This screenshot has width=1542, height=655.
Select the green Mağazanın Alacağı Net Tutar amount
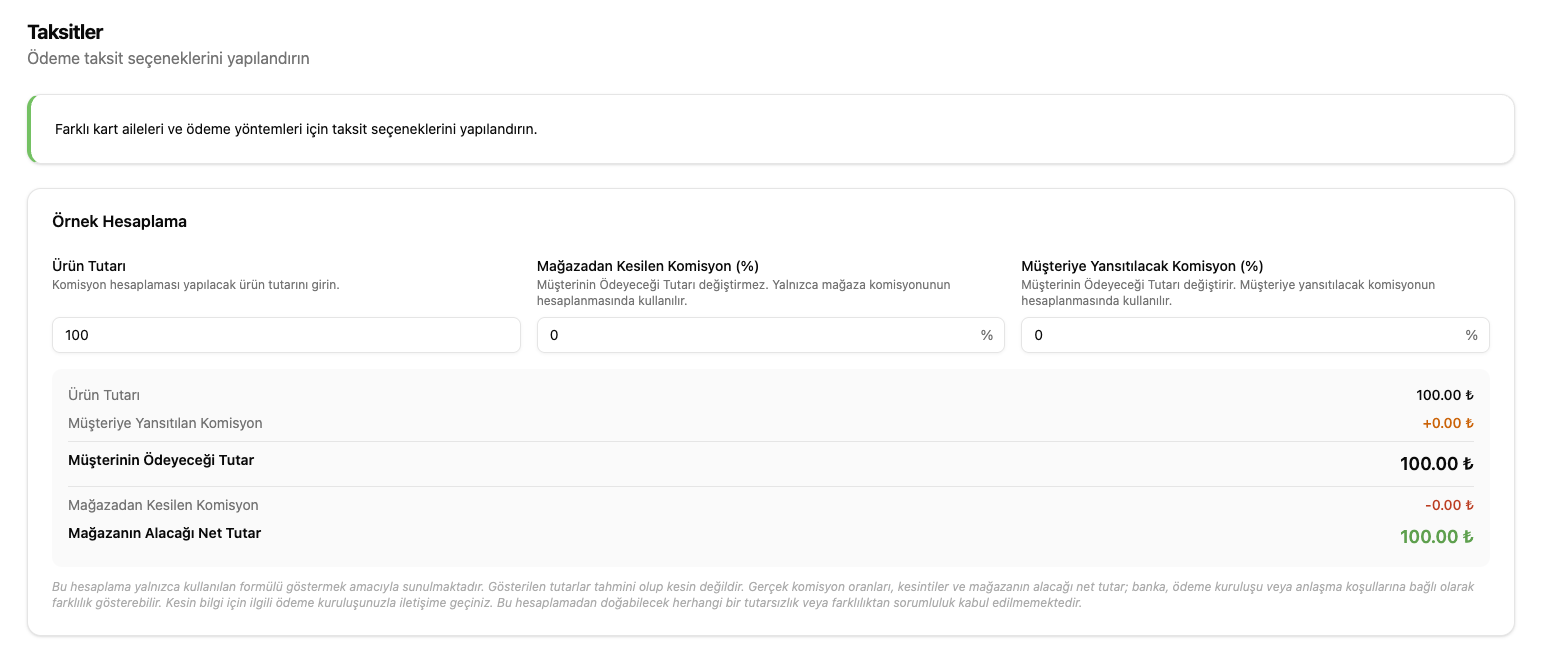click(1436, 536)
